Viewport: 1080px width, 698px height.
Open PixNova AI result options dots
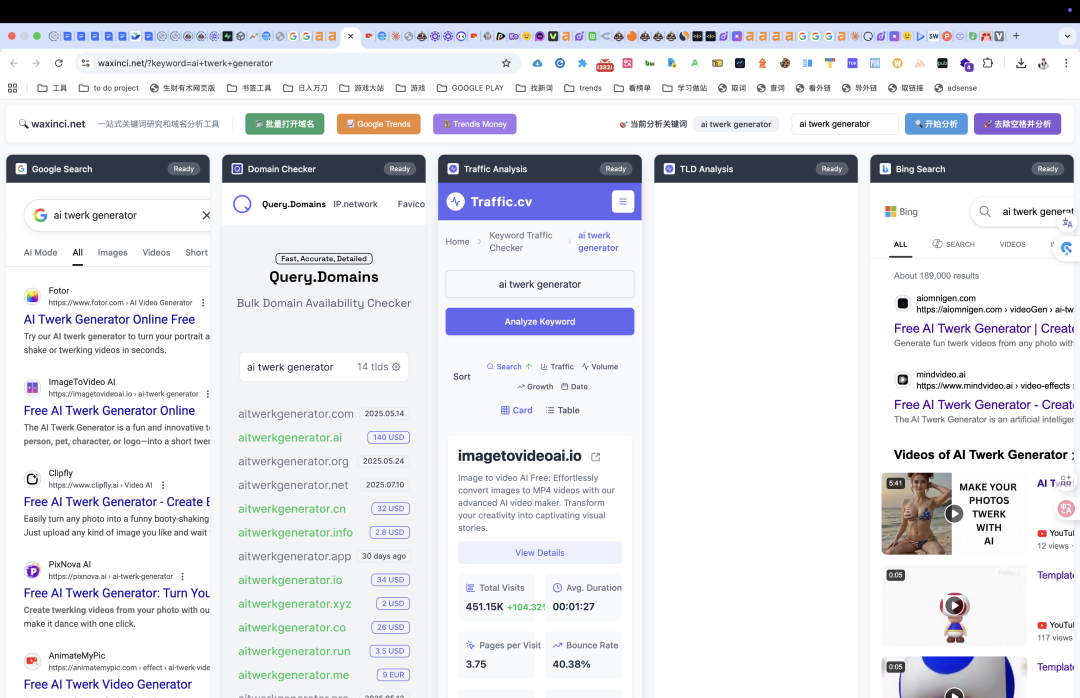pyautogui.click(x=182, y=576)
